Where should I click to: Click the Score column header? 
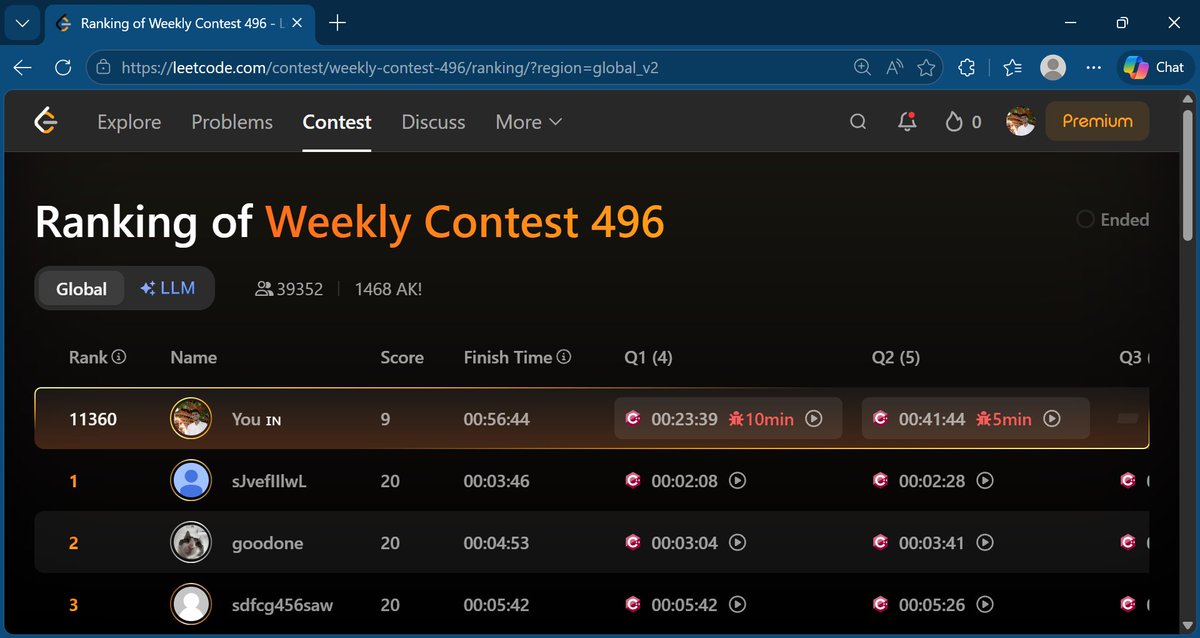[x=402, y=357]
